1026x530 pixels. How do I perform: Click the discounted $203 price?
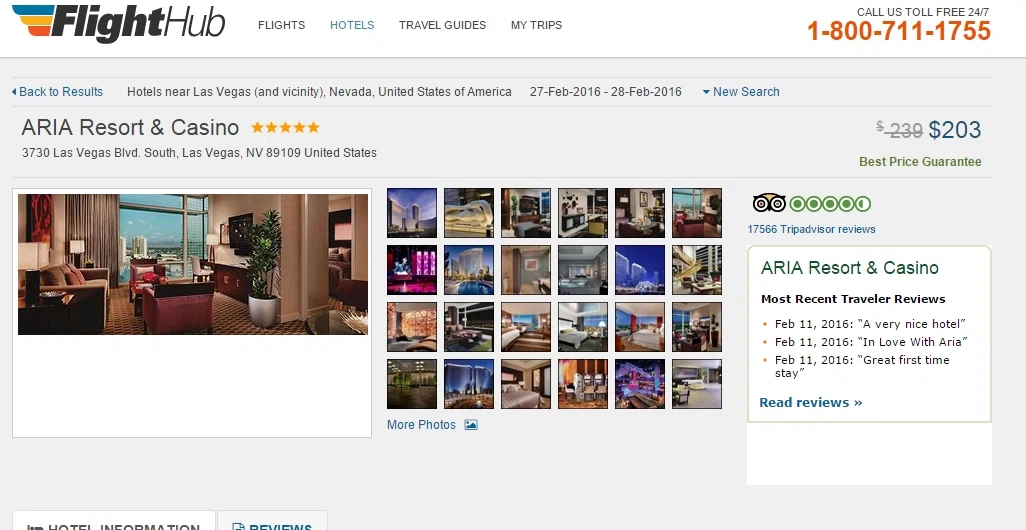(x=955, y=130)
